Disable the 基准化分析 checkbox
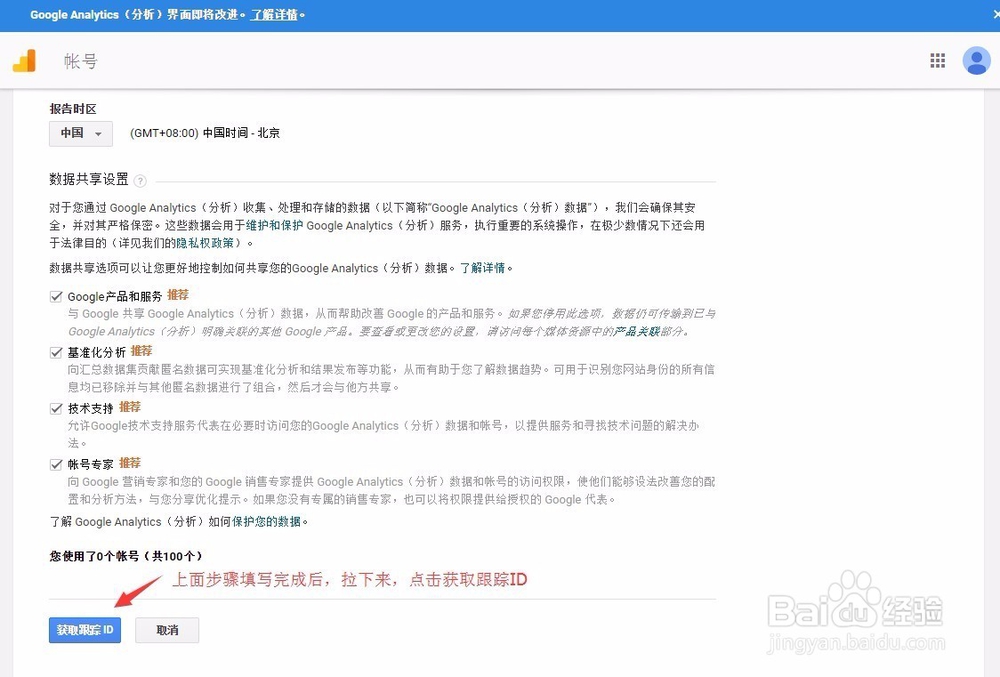 click(57, 351)
